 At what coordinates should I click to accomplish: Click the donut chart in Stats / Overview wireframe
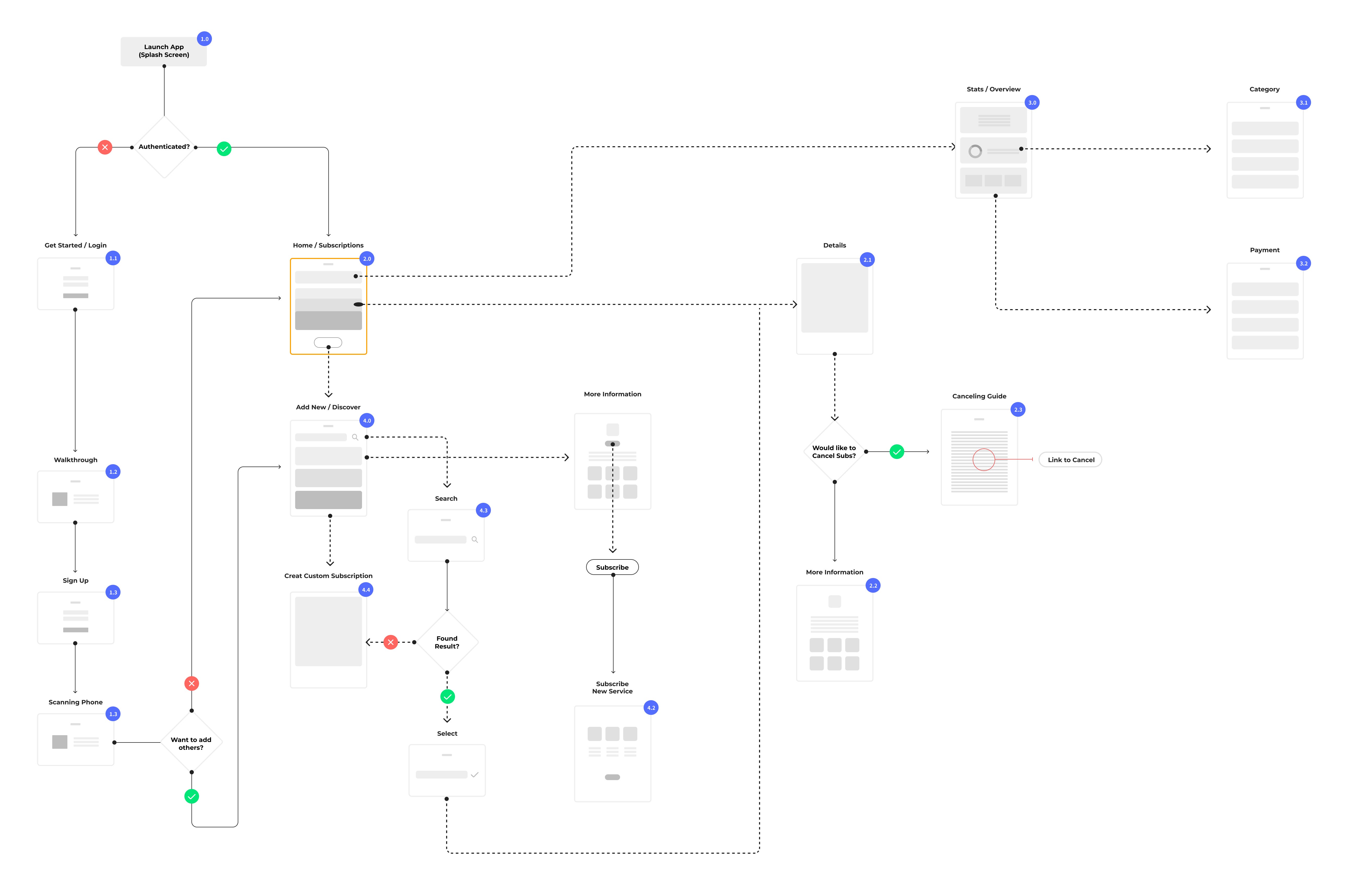(975, 151)
